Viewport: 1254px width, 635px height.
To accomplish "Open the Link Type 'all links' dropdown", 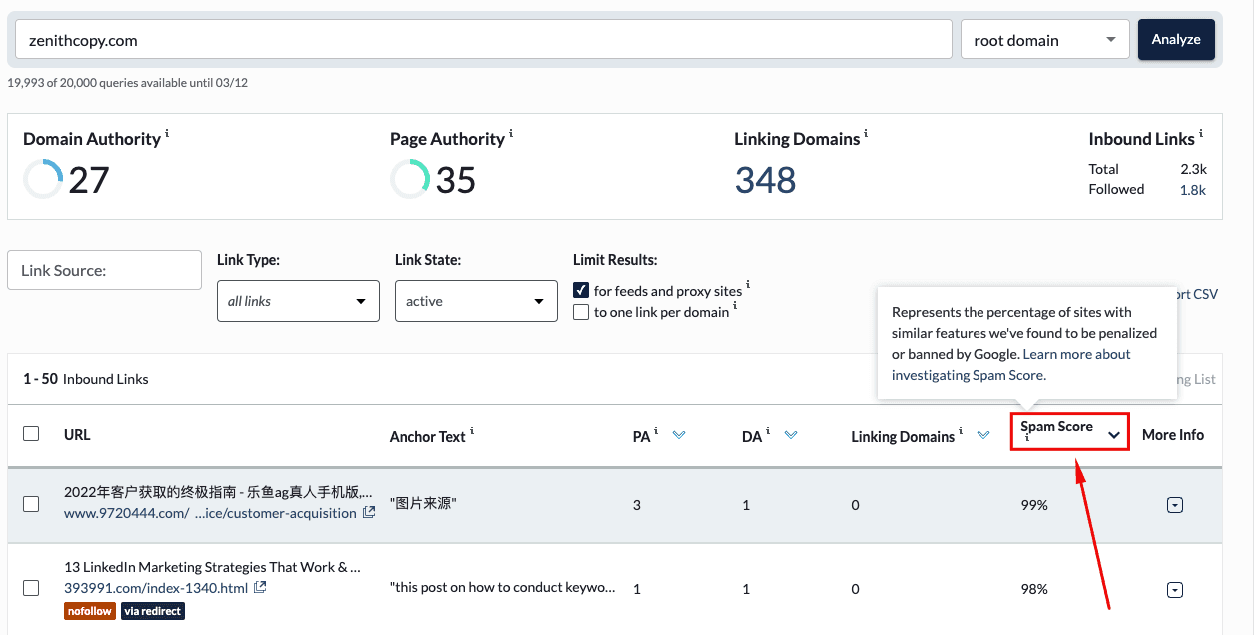I will tap(298, 301).
